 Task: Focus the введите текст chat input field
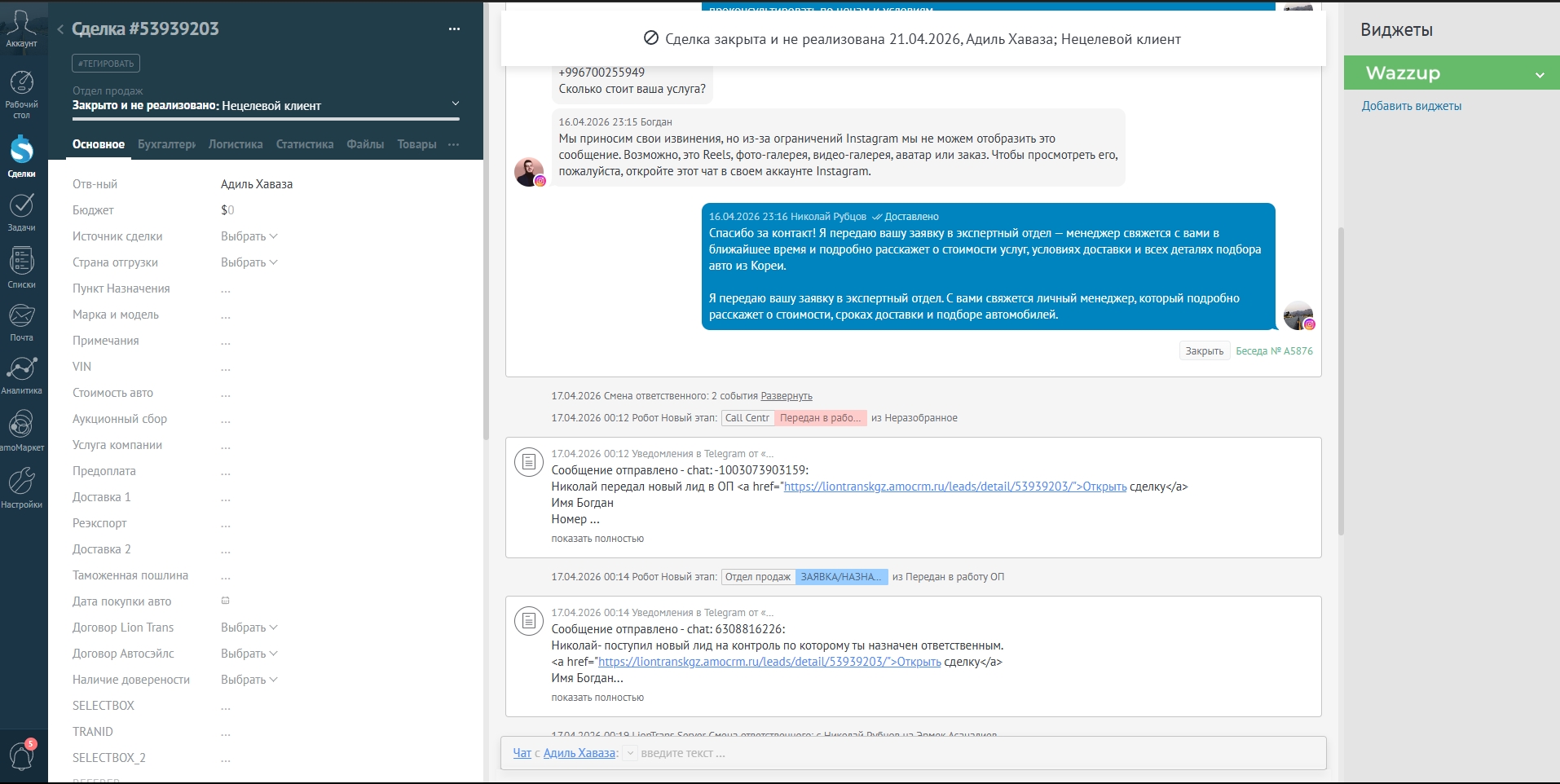point(978,753)
